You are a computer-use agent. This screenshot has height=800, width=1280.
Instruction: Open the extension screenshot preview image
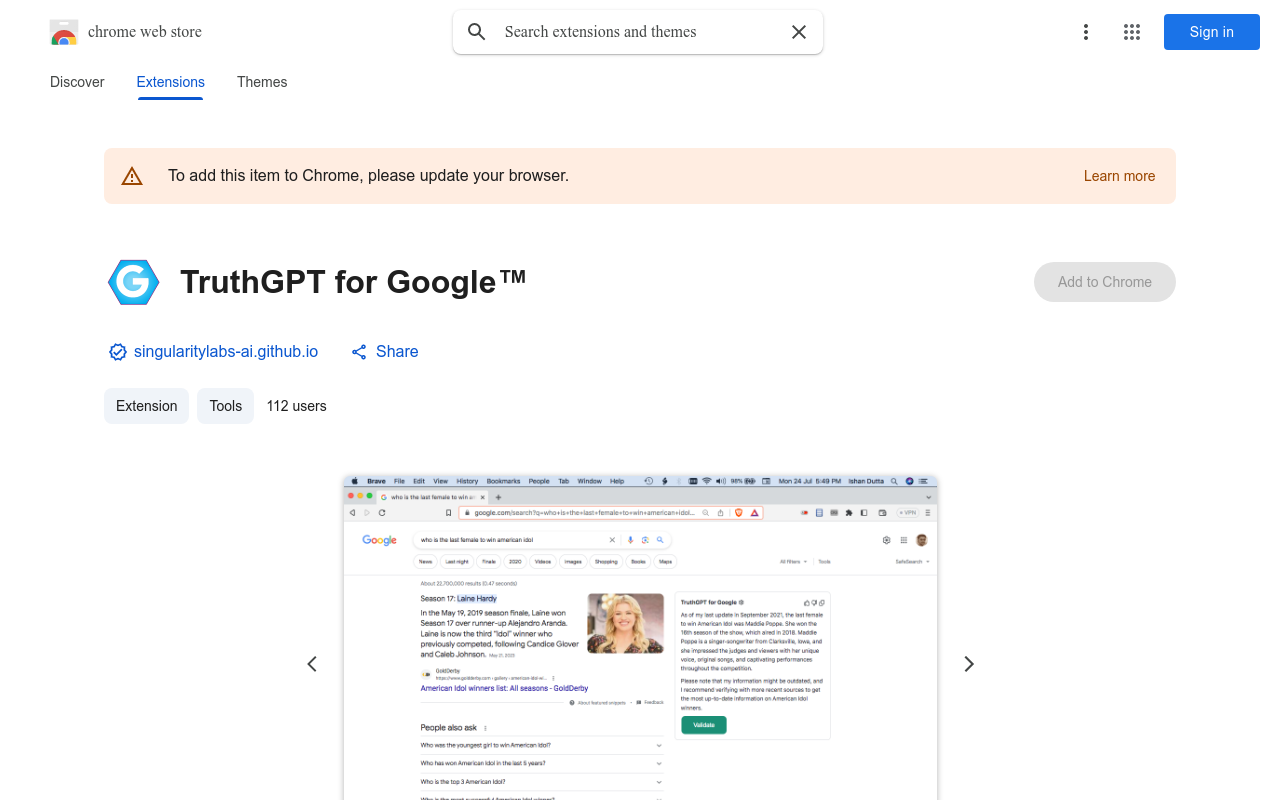pyautogui.click(x=640, y=640)
